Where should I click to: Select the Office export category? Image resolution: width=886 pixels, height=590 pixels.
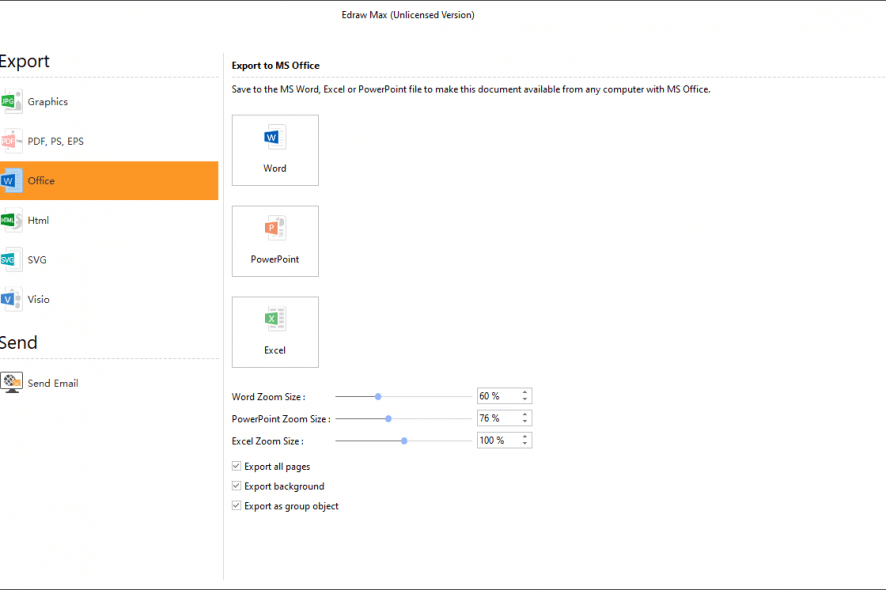coord(109,181)
